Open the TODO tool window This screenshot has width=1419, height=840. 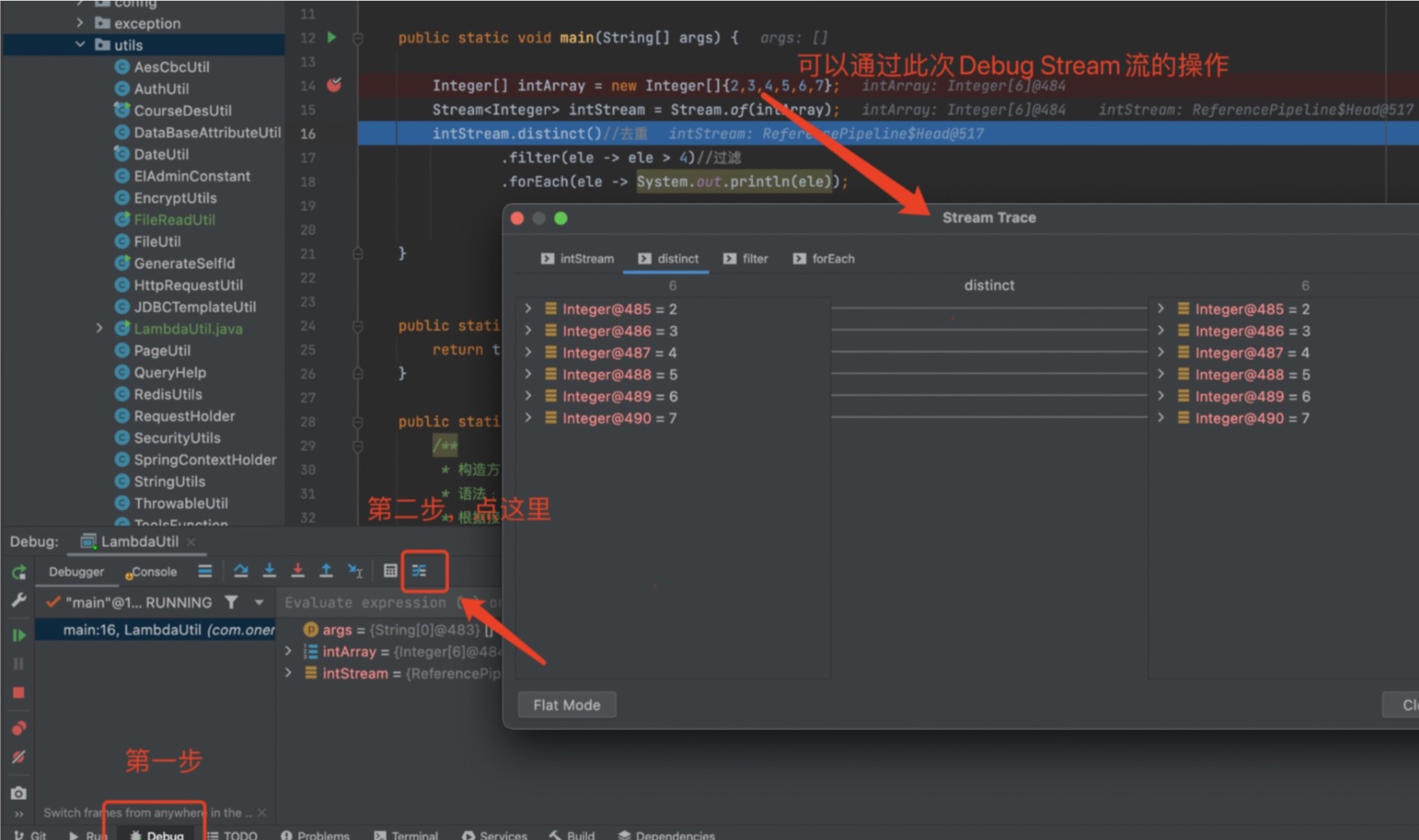(233, 834)
